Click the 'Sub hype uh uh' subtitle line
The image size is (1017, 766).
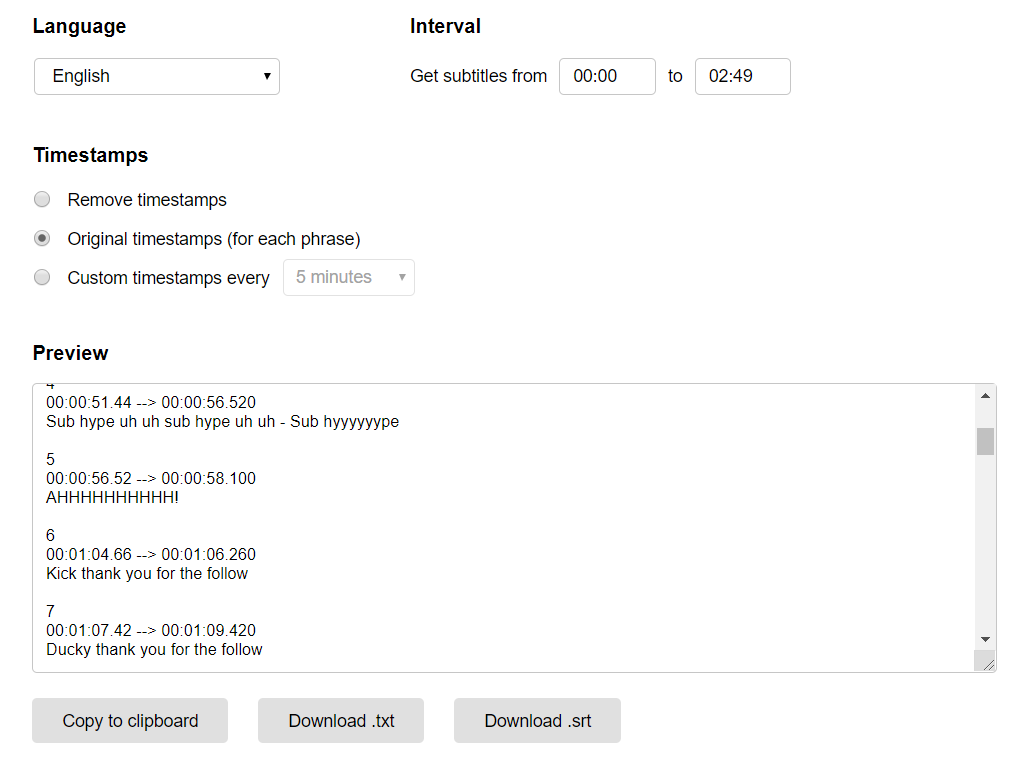pos(222,422)
